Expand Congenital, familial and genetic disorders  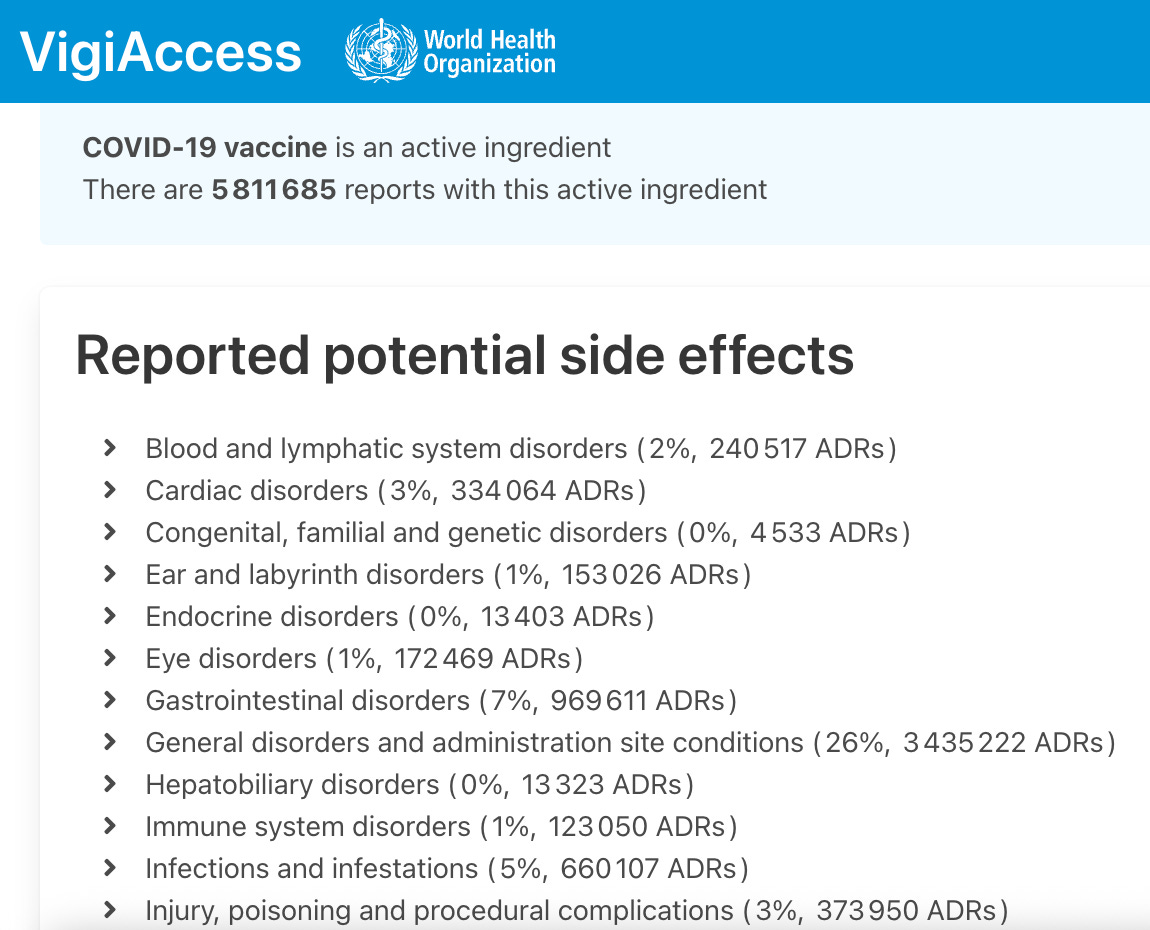[x=108, y=532]
